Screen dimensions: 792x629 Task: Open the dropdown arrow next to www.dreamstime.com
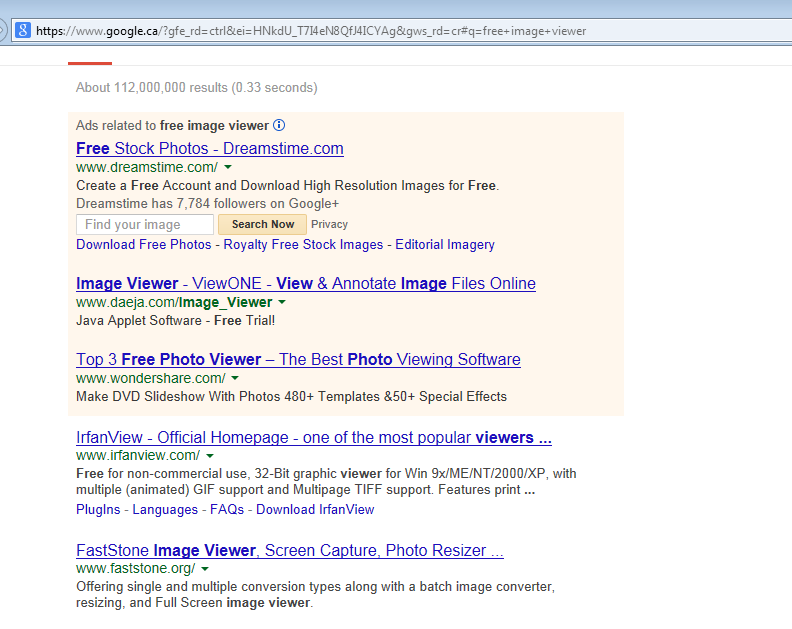tap(228, 168)
